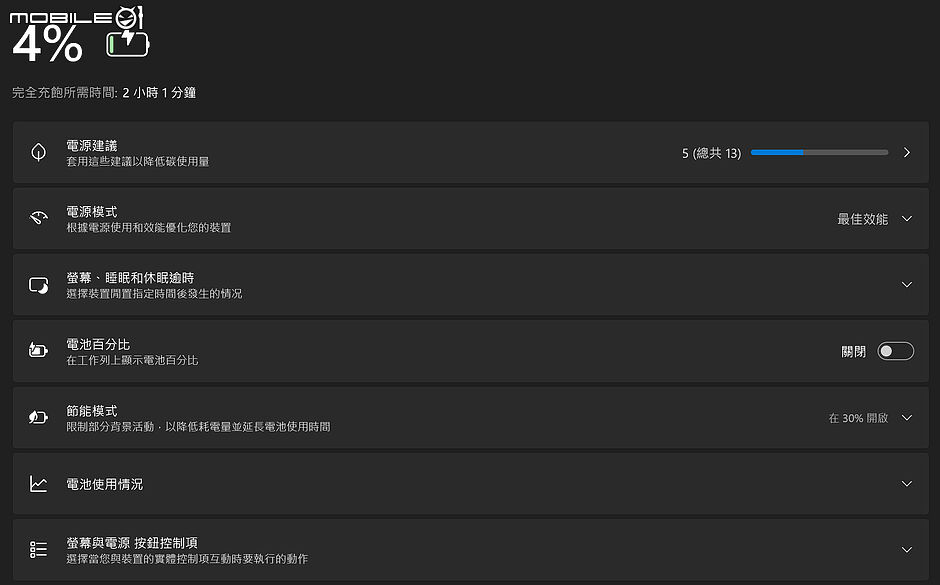The image size is (940, 585).
Task: Click the 5 (總共 13) recommendations count
Action: (712, 153)
